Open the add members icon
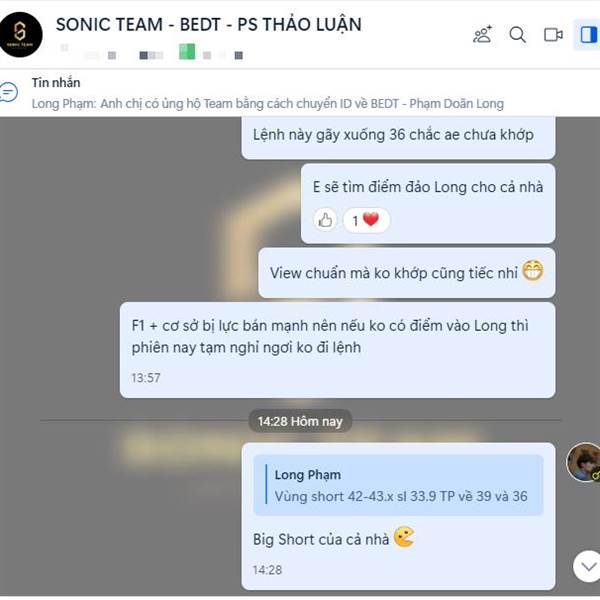Screen dimensions: 600x600 click(482, 35)
